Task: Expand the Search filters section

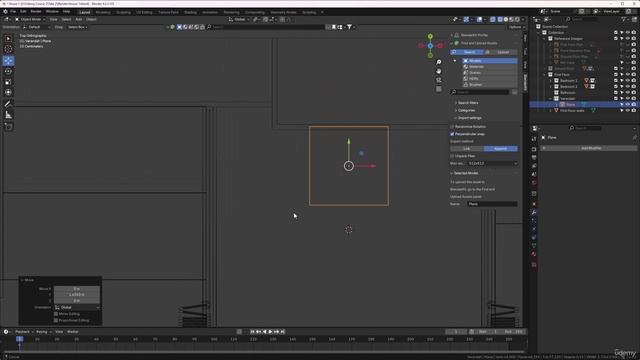Action: 468,103
